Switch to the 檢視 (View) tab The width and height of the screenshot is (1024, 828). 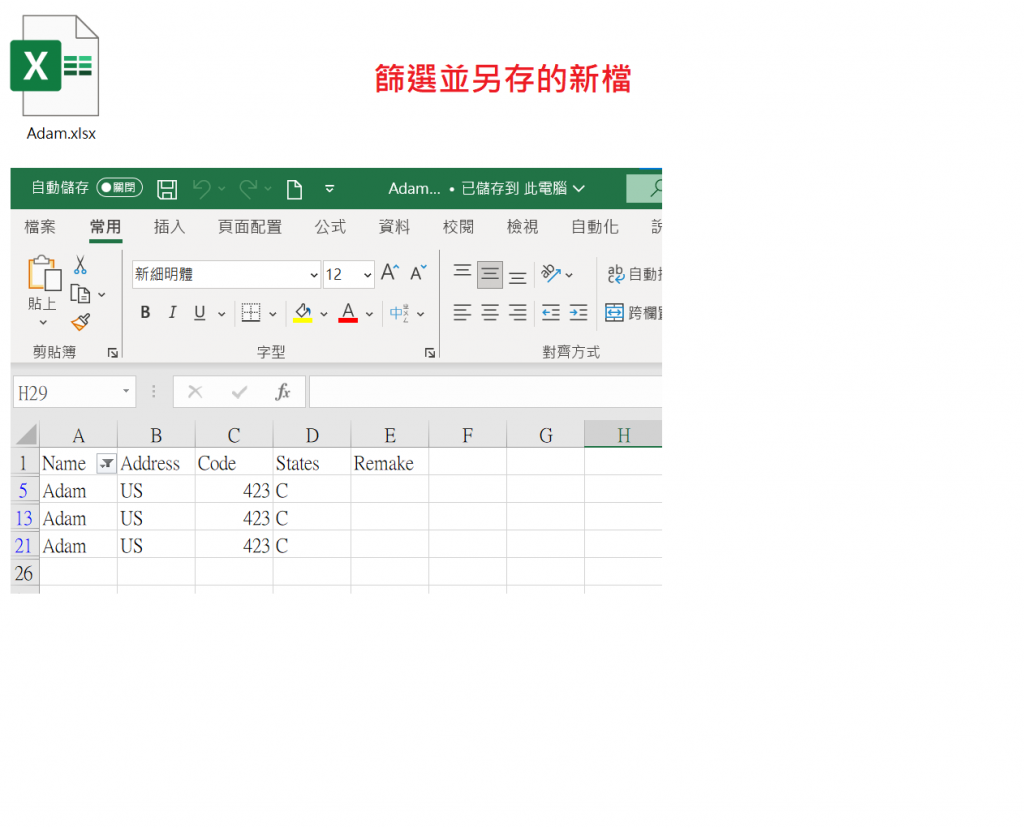(522, 227)
